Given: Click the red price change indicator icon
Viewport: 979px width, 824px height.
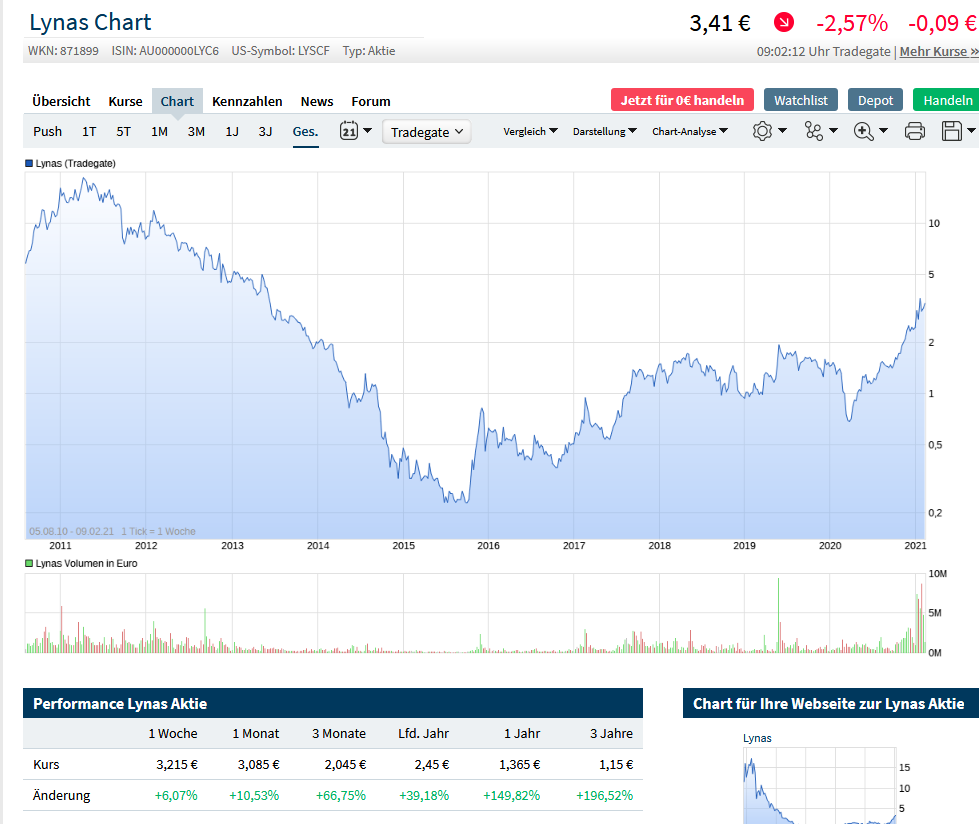Looking at the screenshot, I should (782, 22).
